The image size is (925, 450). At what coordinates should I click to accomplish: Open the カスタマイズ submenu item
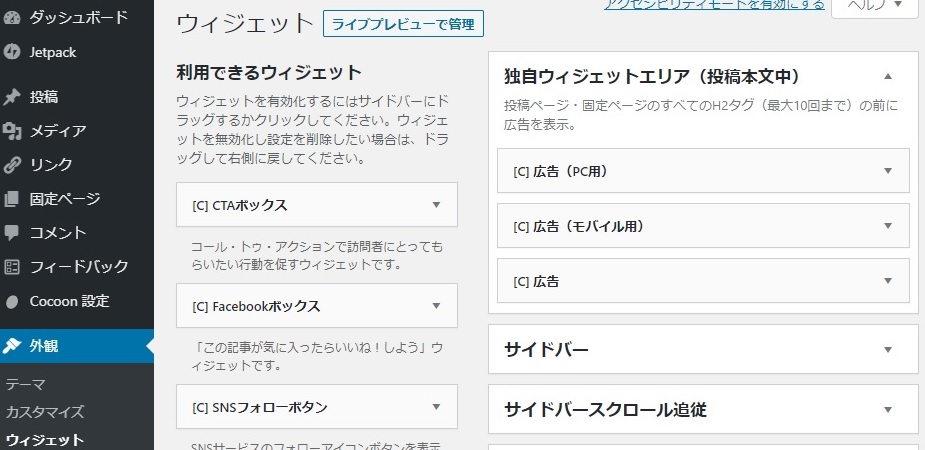[x=44, y=411]
